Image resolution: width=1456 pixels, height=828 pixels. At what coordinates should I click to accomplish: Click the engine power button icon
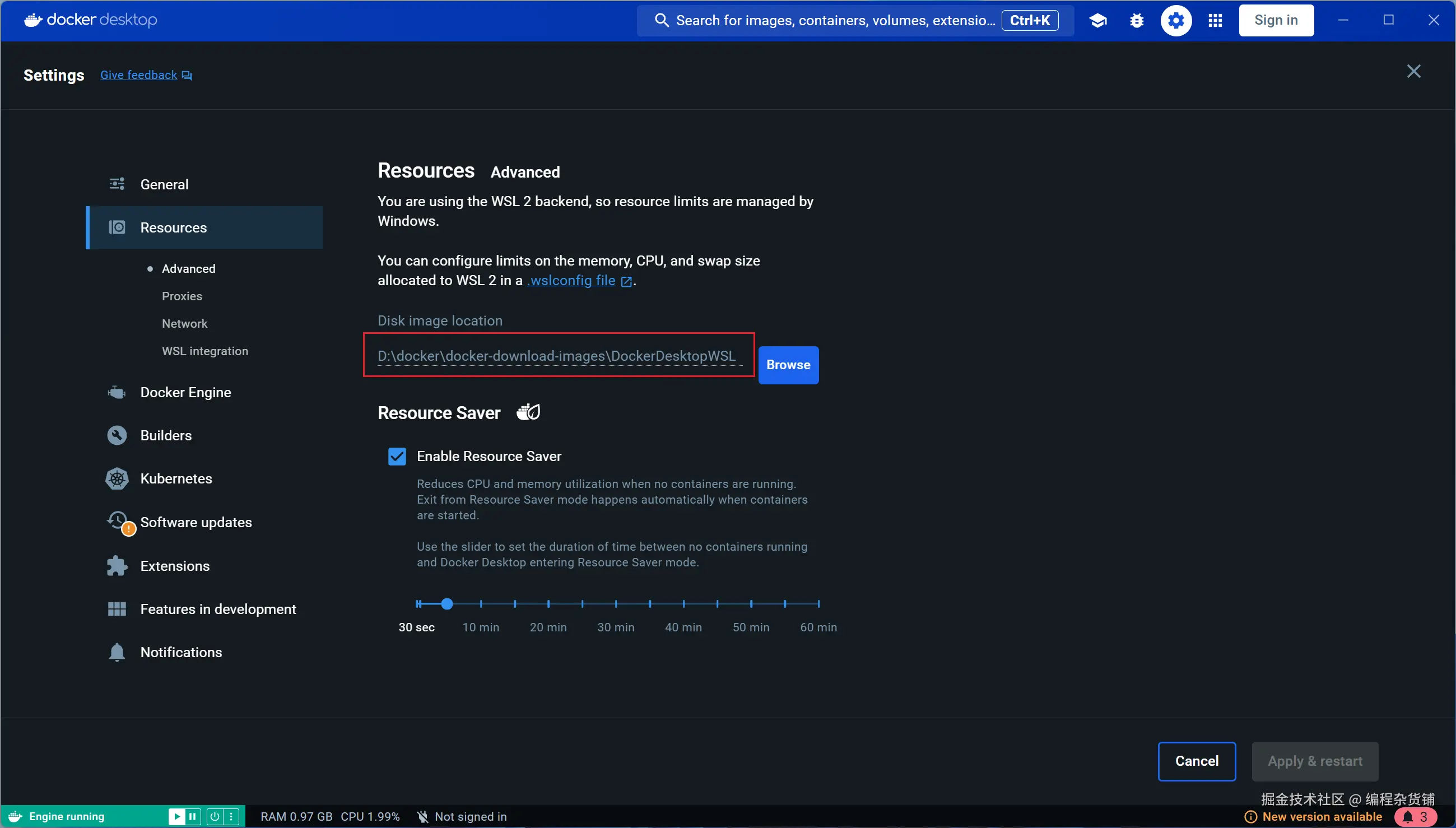[x=215, y=817]
